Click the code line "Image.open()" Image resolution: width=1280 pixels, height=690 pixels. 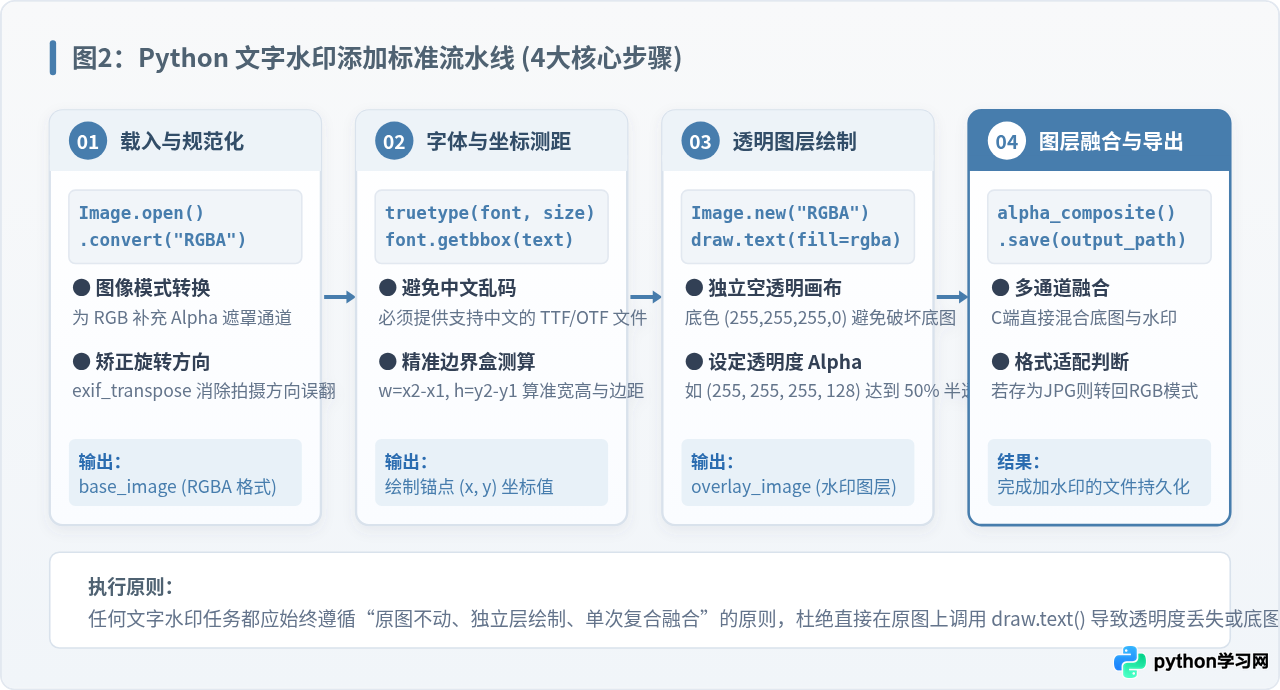coord(141,213)
